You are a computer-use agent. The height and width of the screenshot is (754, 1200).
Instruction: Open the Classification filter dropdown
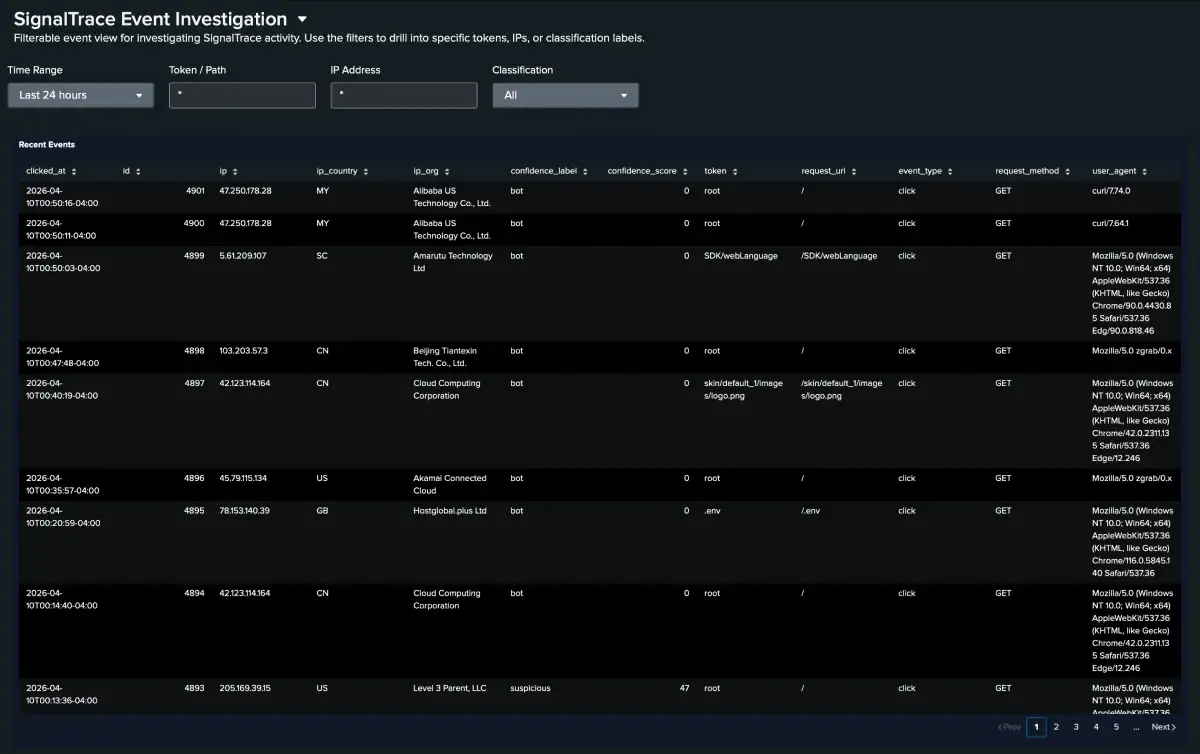click(x=566, y=95)
